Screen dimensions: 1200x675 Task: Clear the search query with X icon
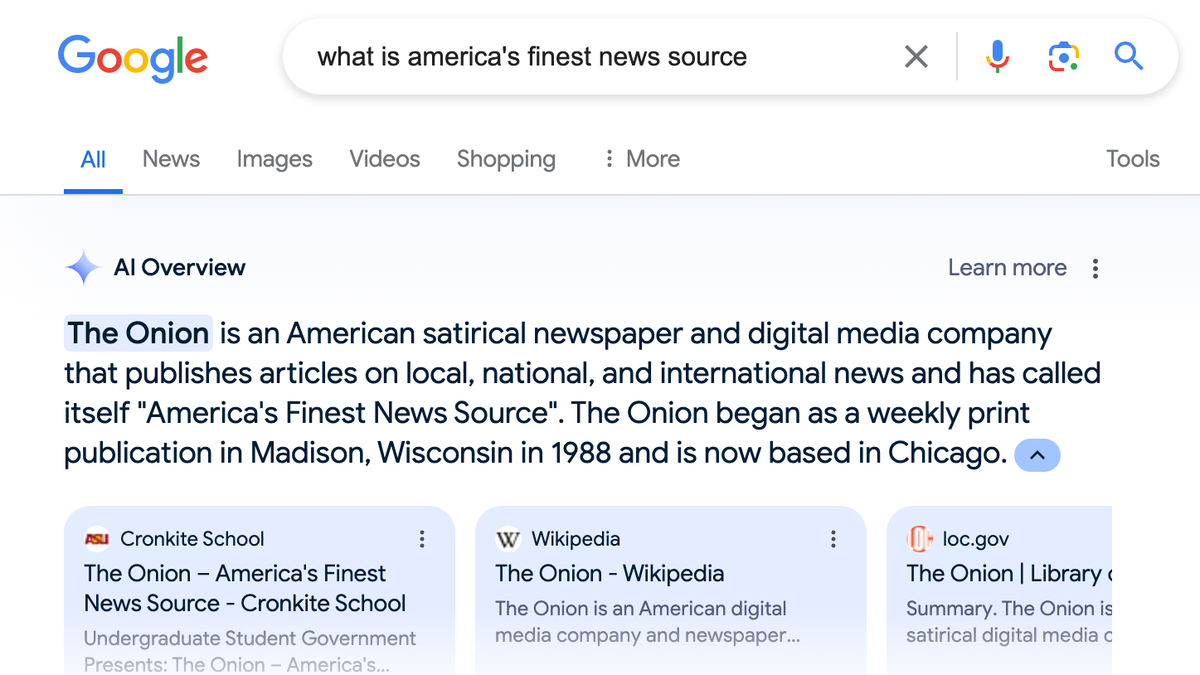(x=916, y=57)
